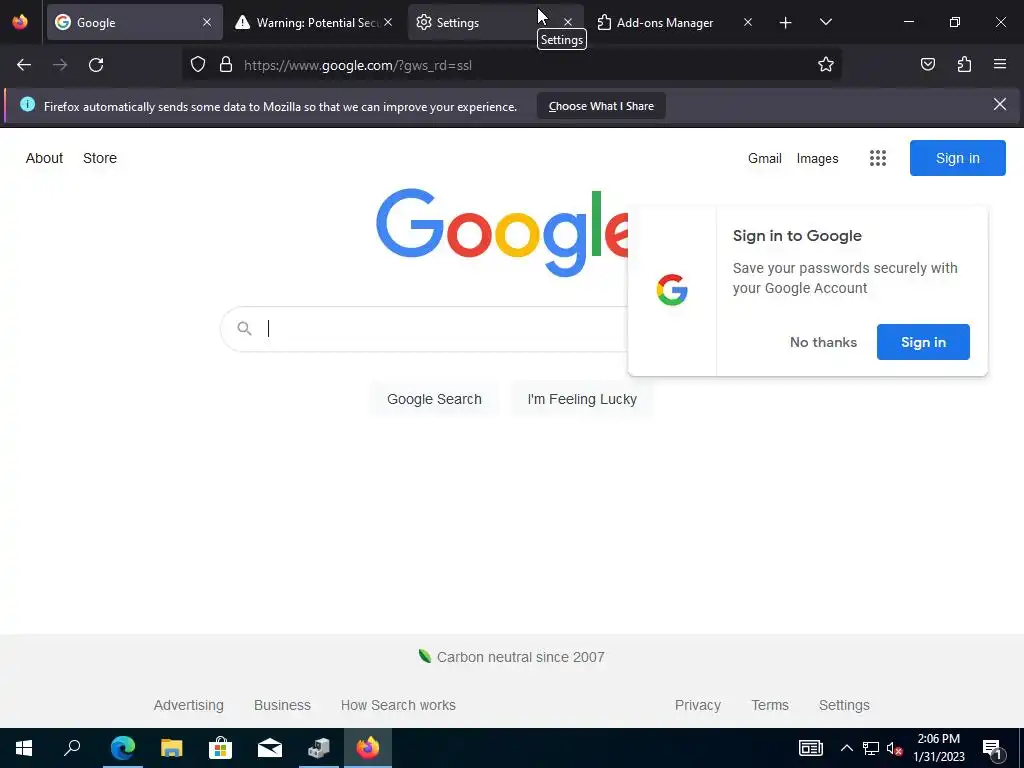Open the Privacy footer link
The height and width of the screenshot is (768, 1024).
(697, 705)
